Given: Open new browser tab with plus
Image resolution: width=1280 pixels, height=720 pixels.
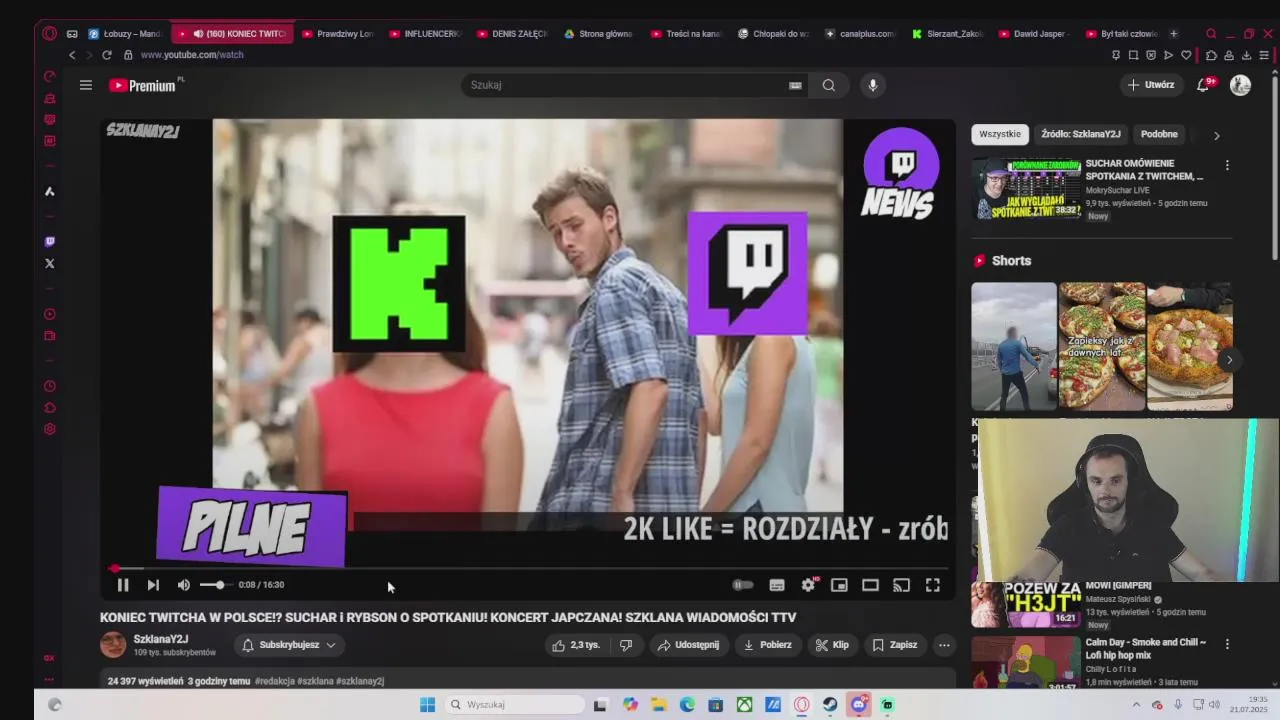Looking at the screenshot, I should 1173,34.
